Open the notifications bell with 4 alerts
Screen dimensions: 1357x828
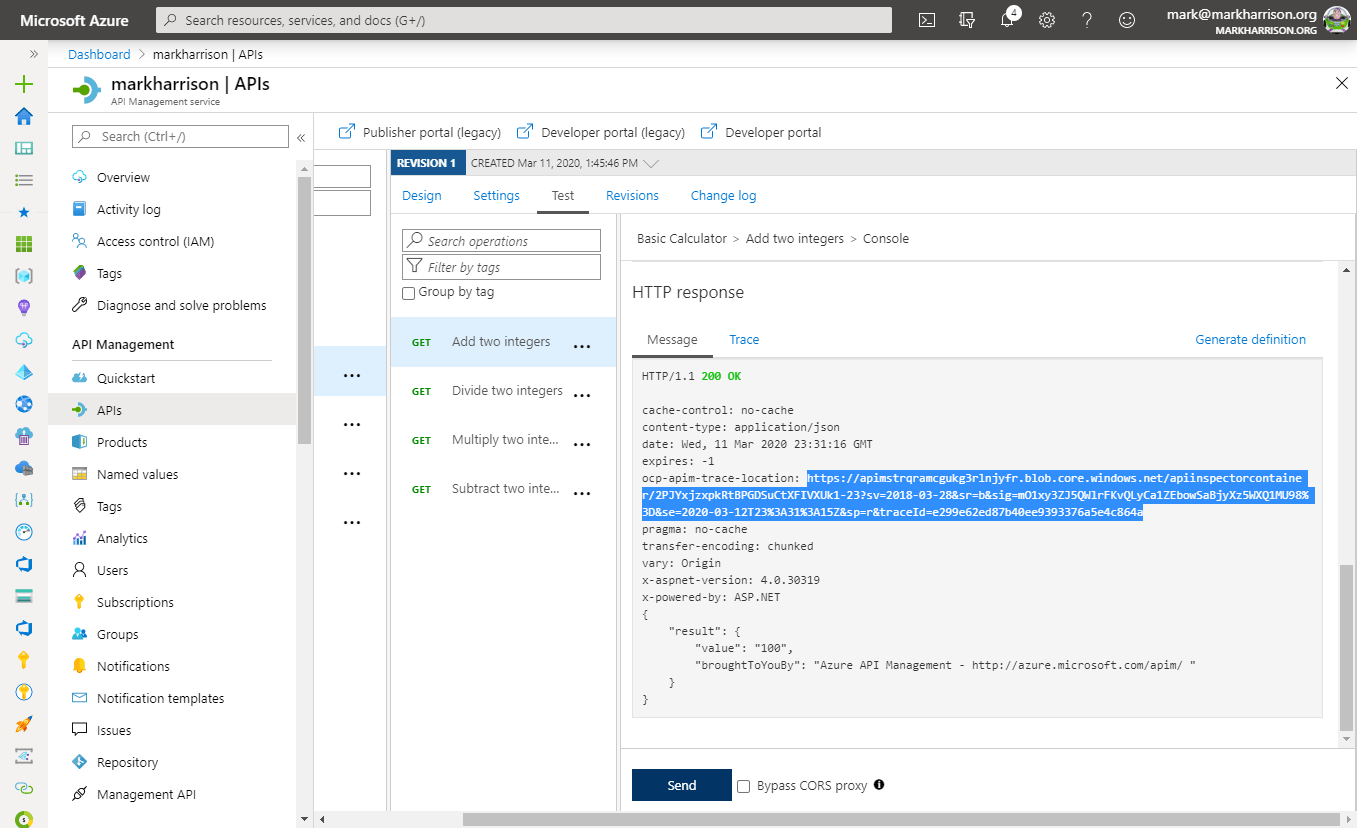point(1006,20)
